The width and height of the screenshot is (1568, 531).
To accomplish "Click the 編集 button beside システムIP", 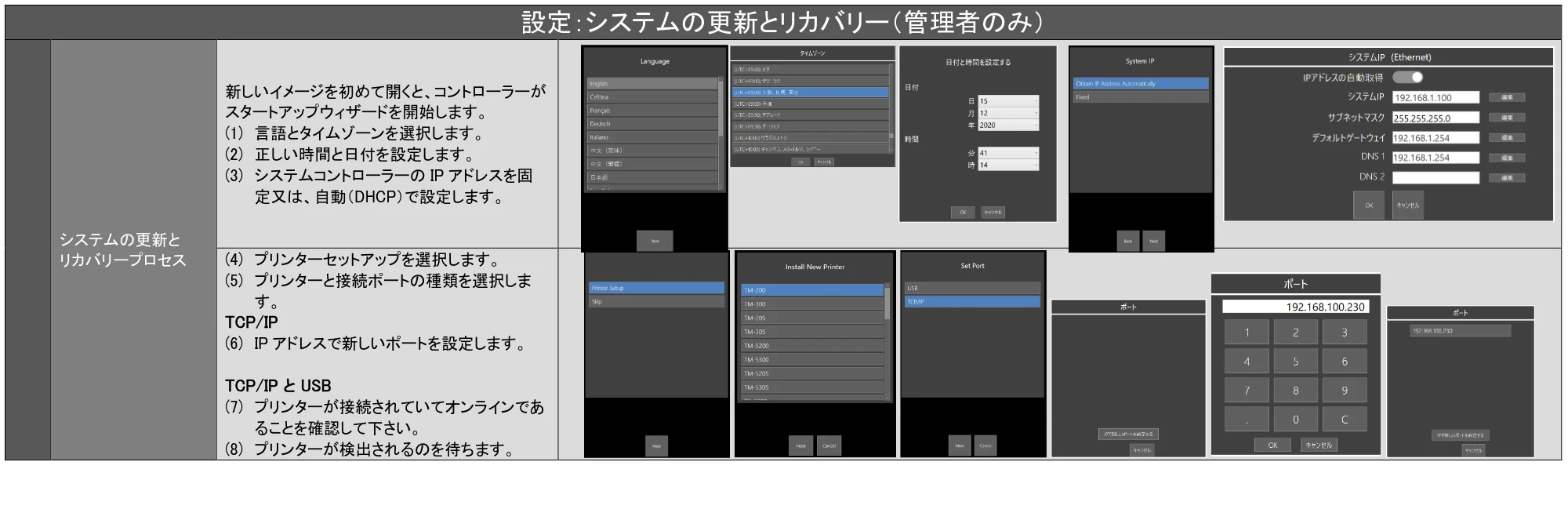I will click(x=1507, y=97).
